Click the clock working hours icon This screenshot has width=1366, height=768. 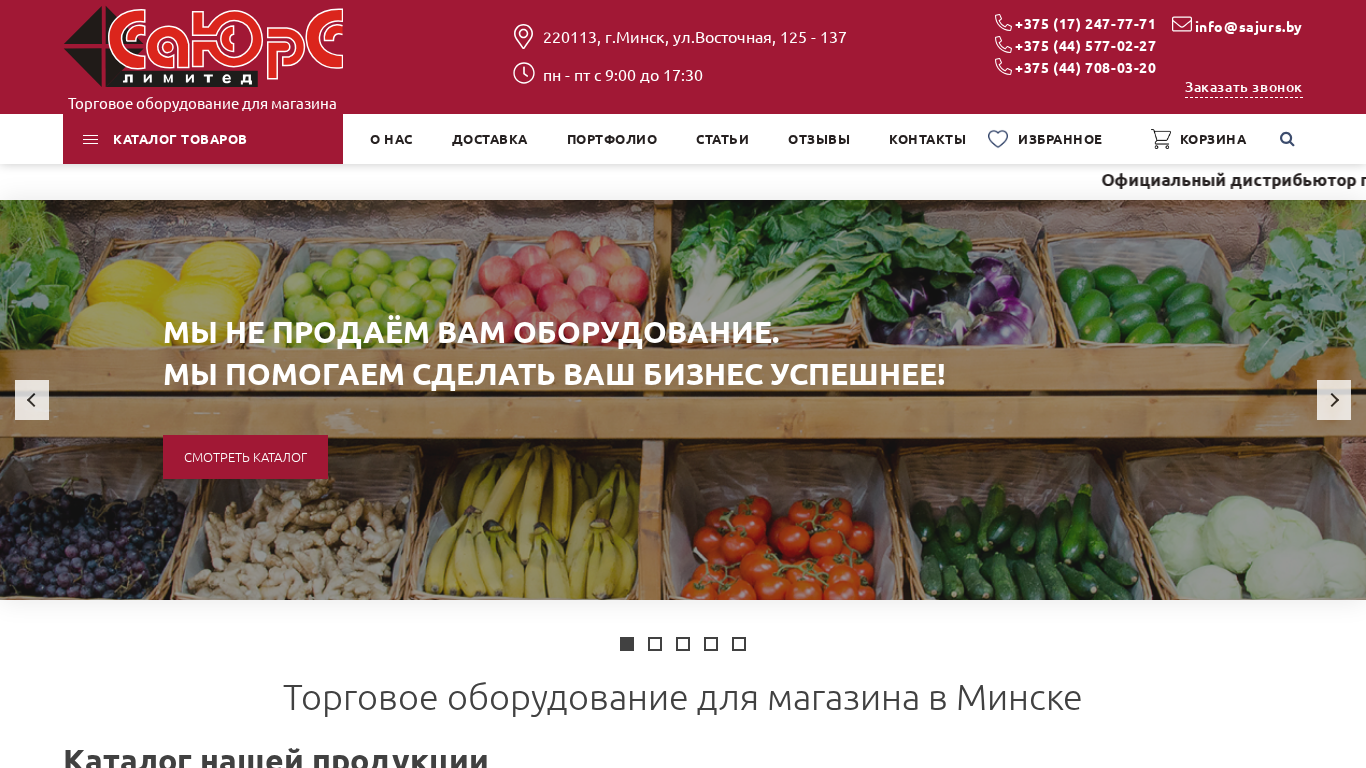[523, 73]
